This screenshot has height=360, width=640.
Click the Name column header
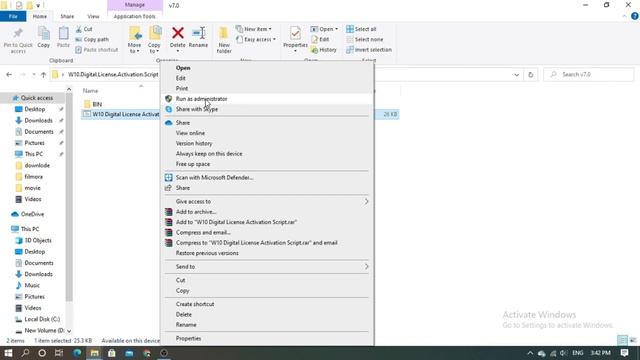91,91
